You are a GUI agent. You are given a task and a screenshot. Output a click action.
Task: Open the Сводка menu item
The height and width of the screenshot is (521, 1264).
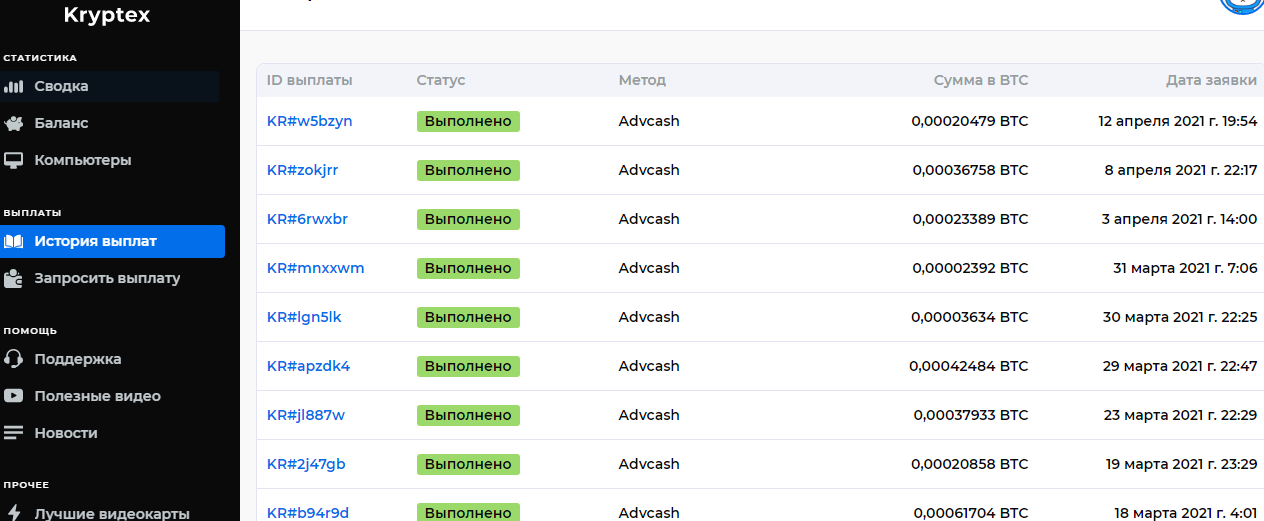tap(110, 86)
